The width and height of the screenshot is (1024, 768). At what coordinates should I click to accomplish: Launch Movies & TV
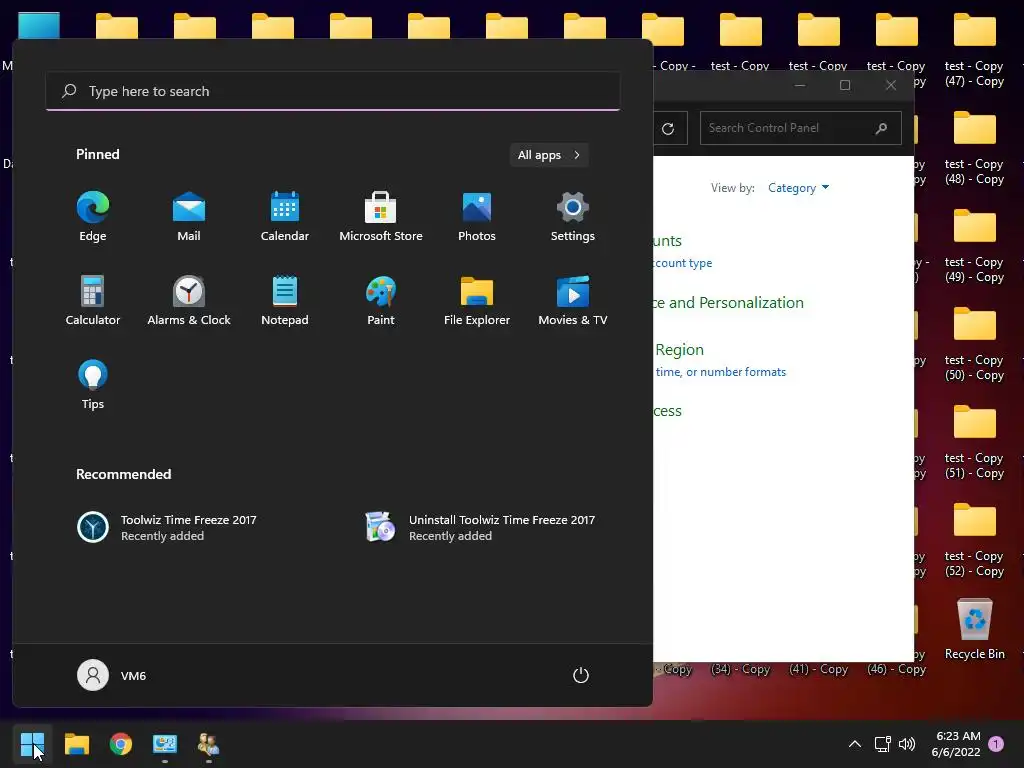tap(573, 300)
